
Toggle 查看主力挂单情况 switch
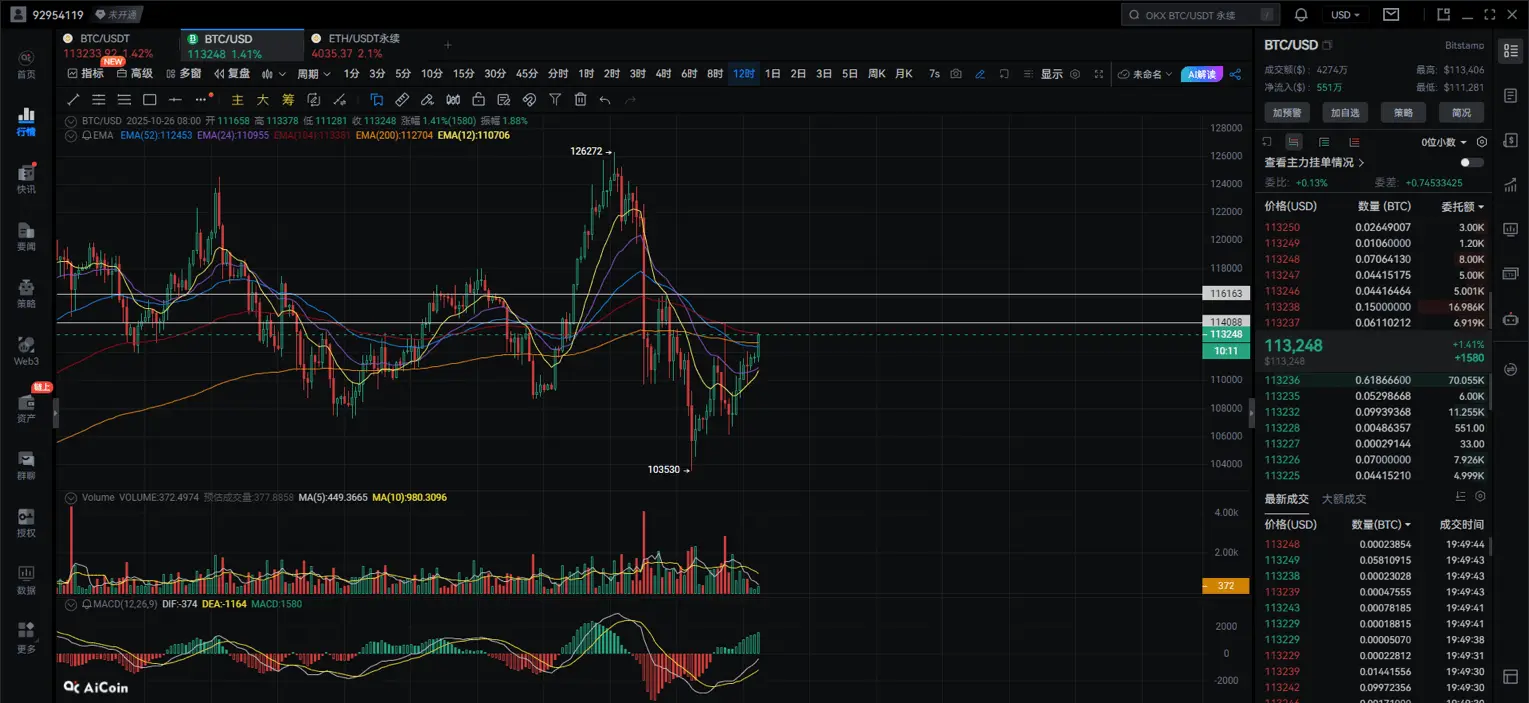click(x=1472, y=162)
